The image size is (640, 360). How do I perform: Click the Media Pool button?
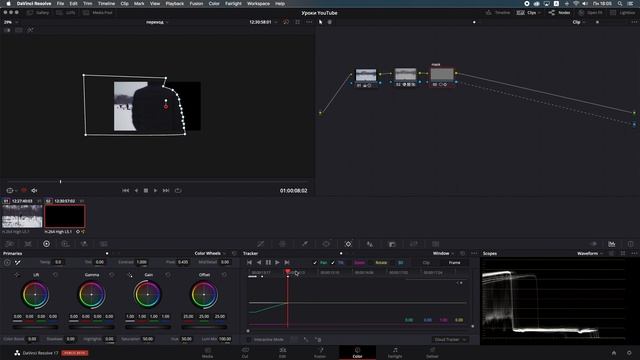pyautogui.click(x=98, y=13)
